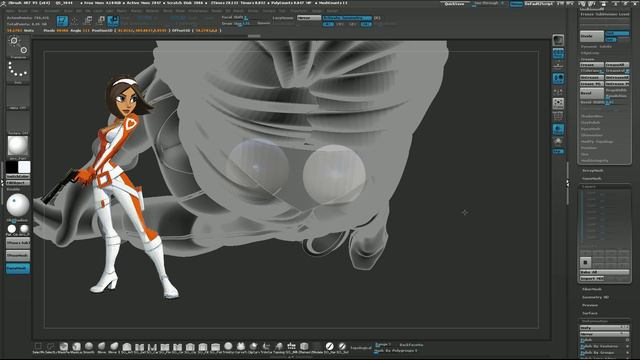Image resolution: width=640 pixels, height=360 pixels.
Task: Toggle the Smt button next to Divide
Action: click(x=617, y=34)
